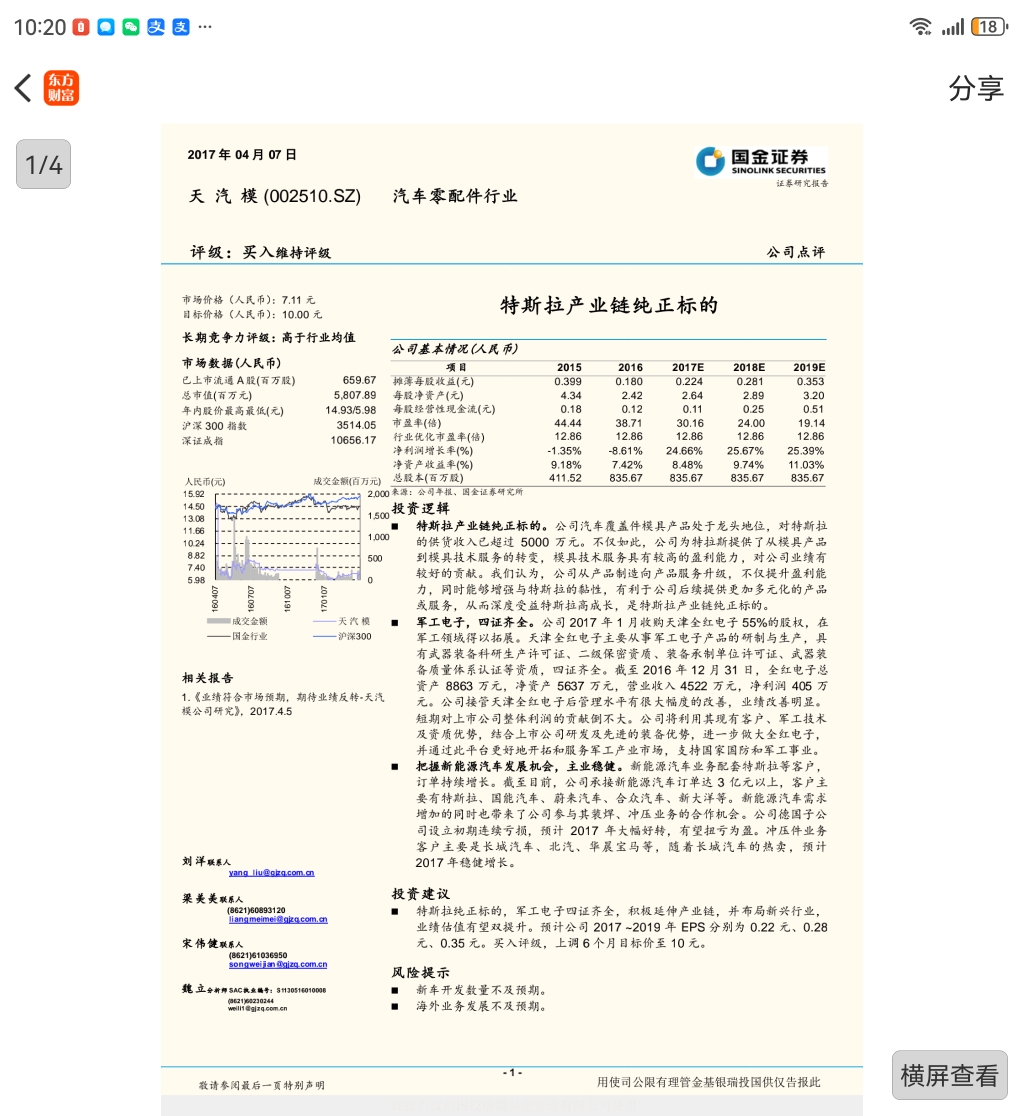Viewport: 1024px width, 1116px height.
Task: Tap the report date 2017年04月07日
Action: tap(242, 154)
